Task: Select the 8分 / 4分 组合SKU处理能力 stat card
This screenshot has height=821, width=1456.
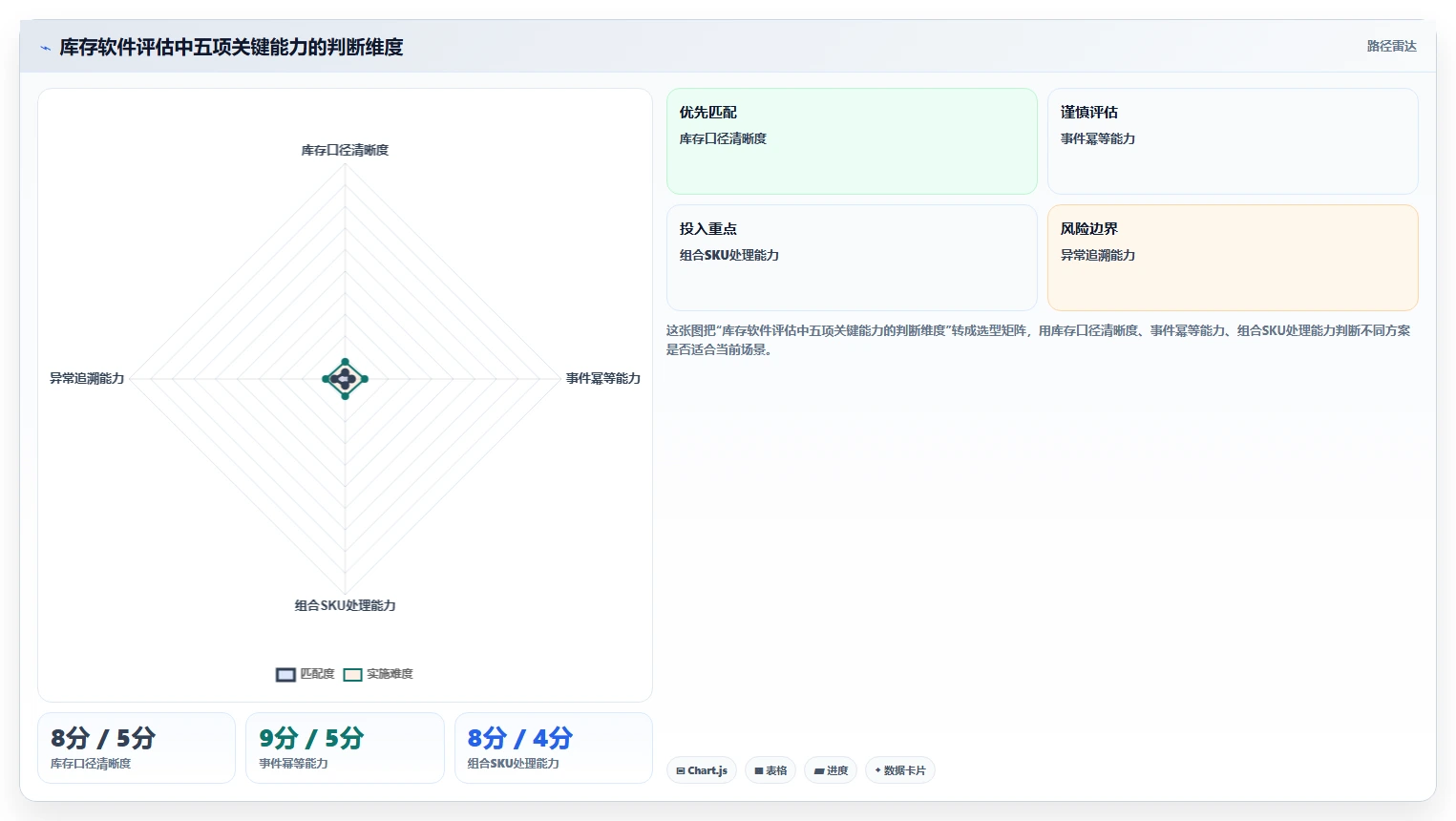Action: coord(554,748)
